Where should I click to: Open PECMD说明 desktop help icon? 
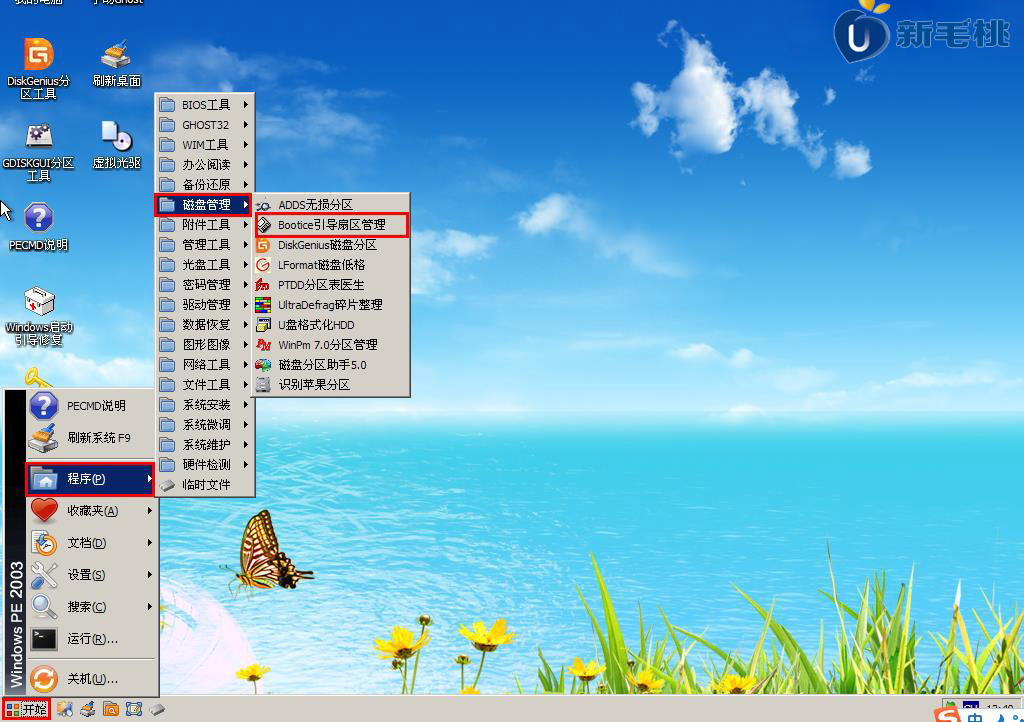click(x=39, y=227)
